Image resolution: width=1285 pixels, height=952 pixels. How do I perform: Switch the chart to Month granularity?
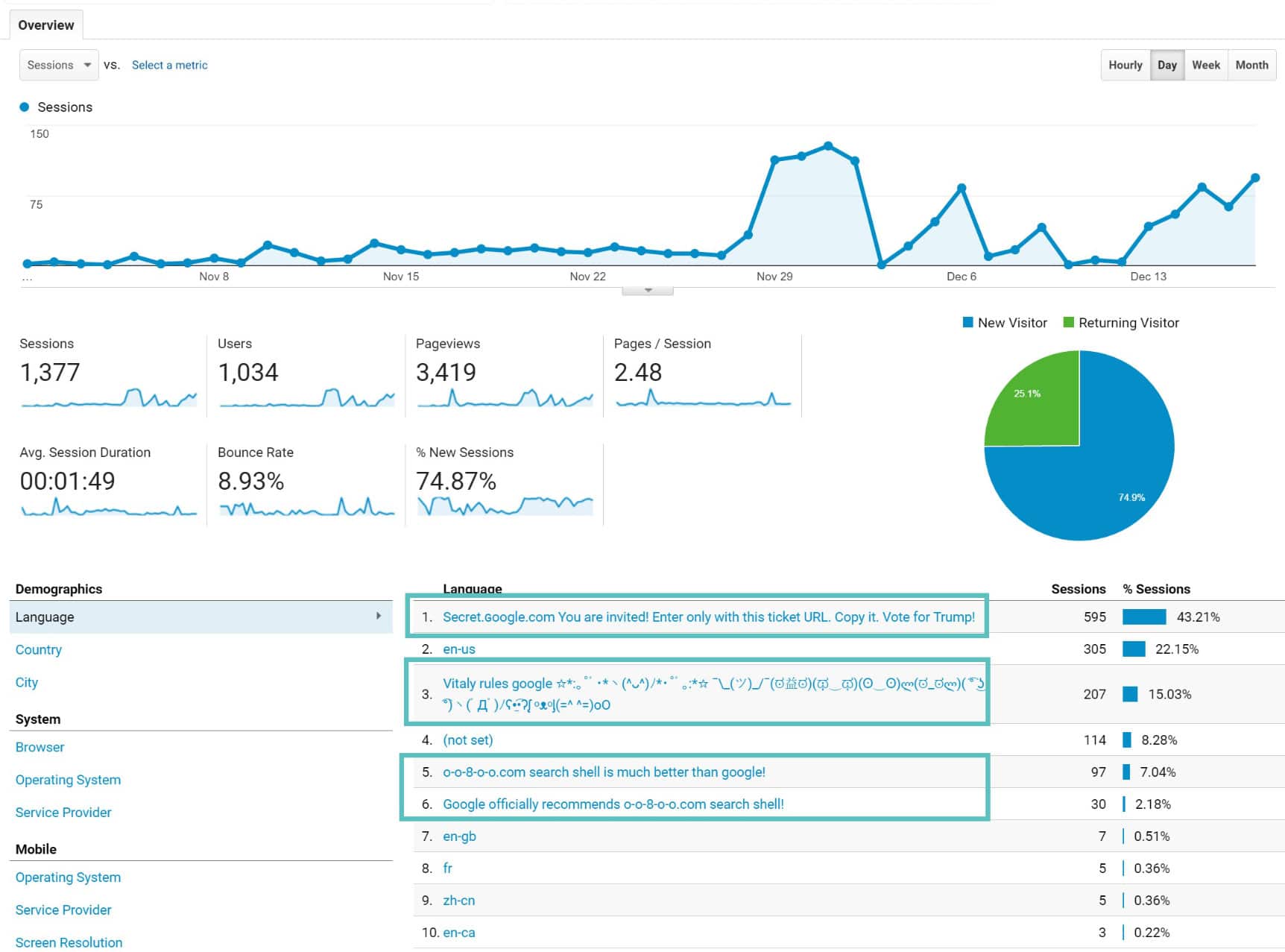click(1252, 65)
